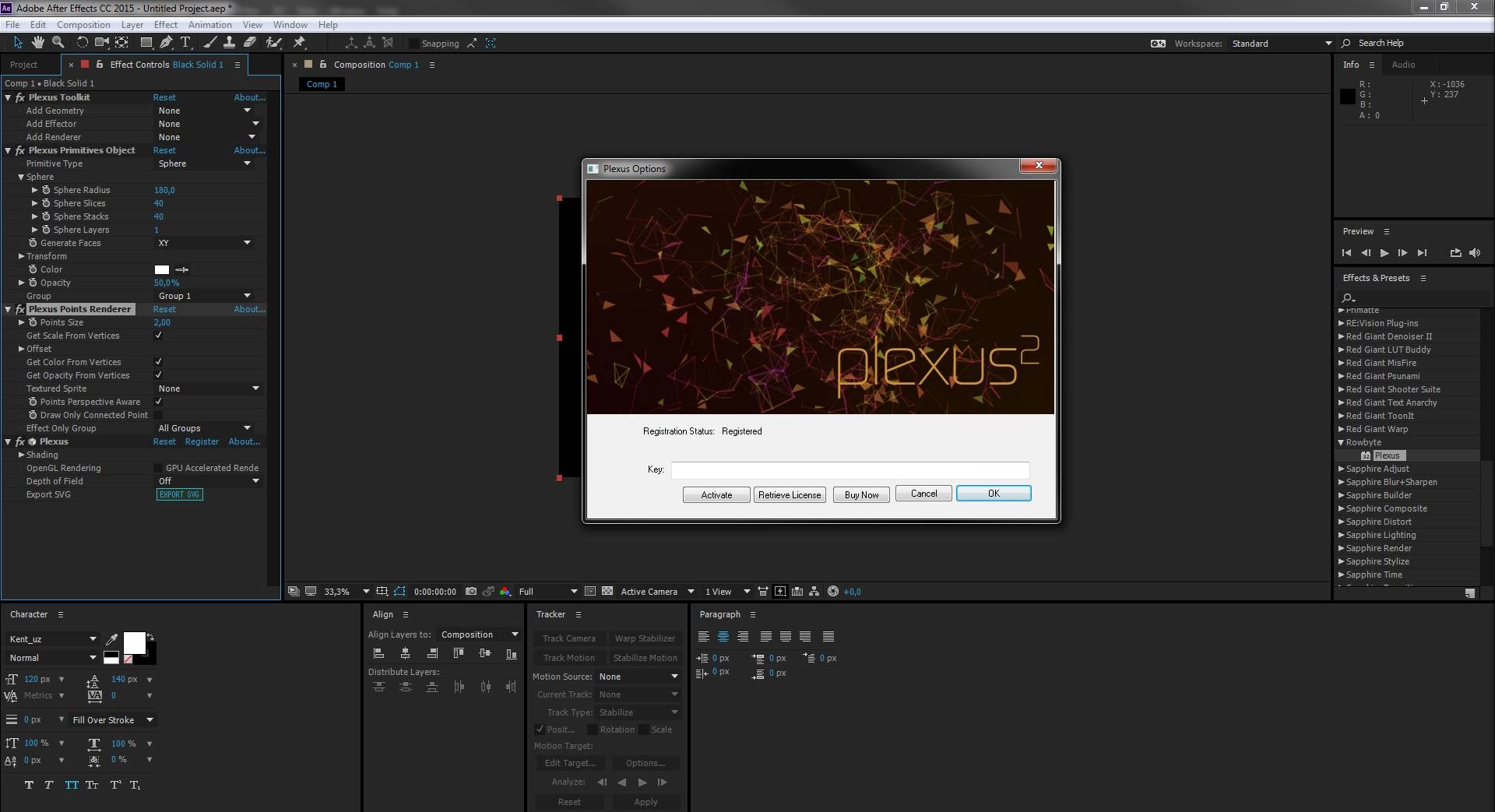Select the Zoom magnifier tool
This screenshot has height=812, width=1495.
click(58, 42)
